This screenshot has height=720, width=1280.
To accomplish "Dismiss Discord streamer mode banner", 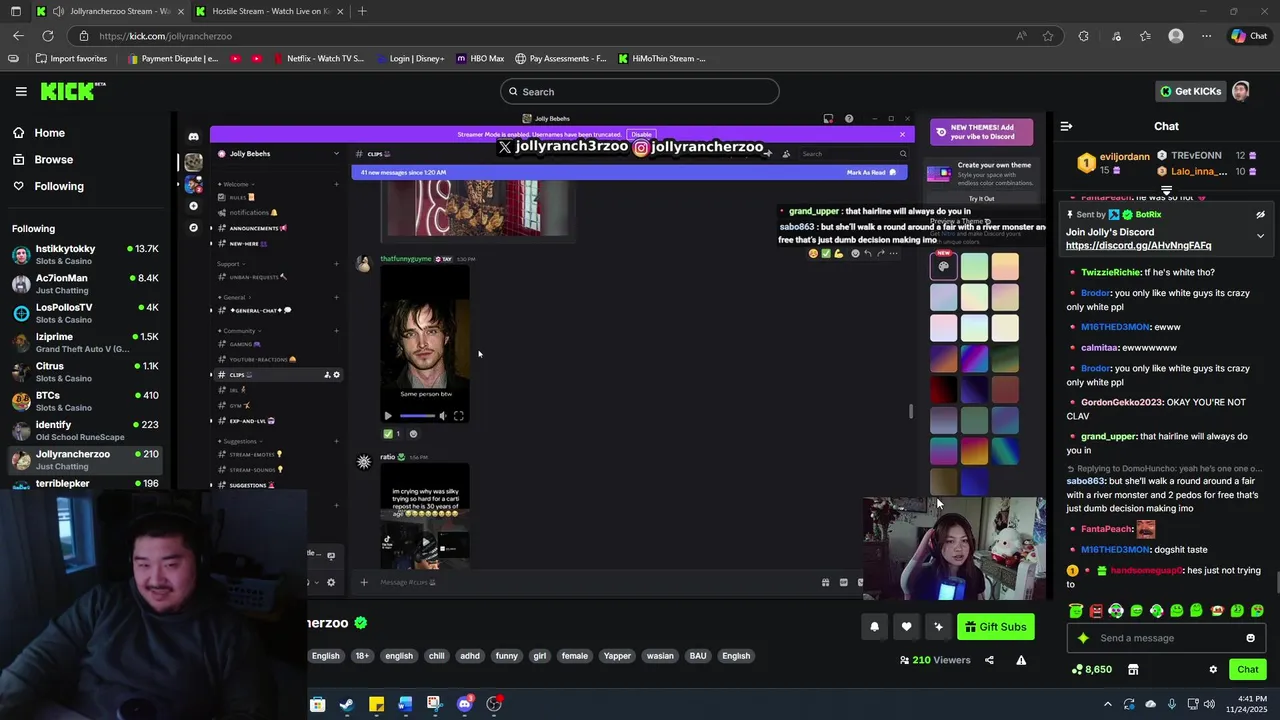I will [x=902, y=134].
